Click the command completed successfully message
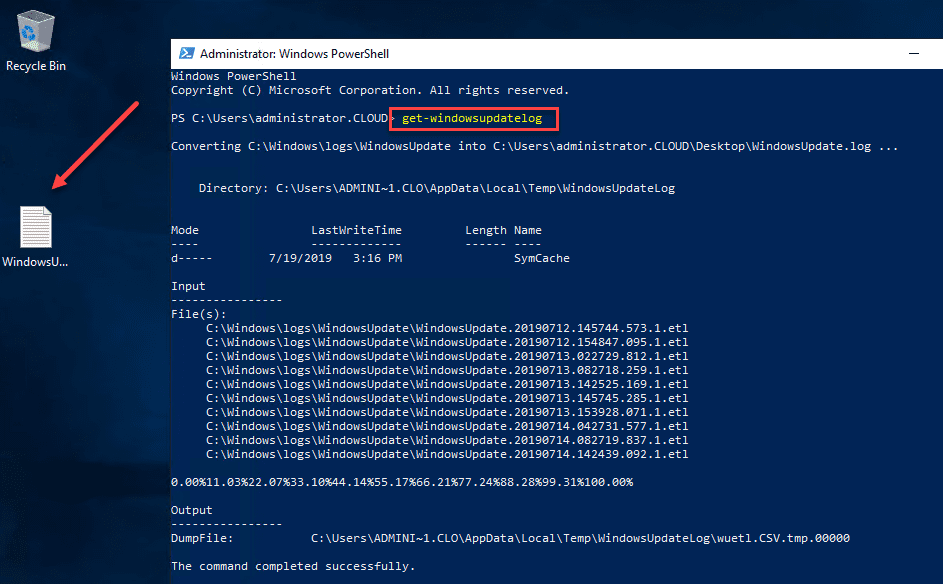The width and height of the screenshot is (943, 584). pos(293,565)
